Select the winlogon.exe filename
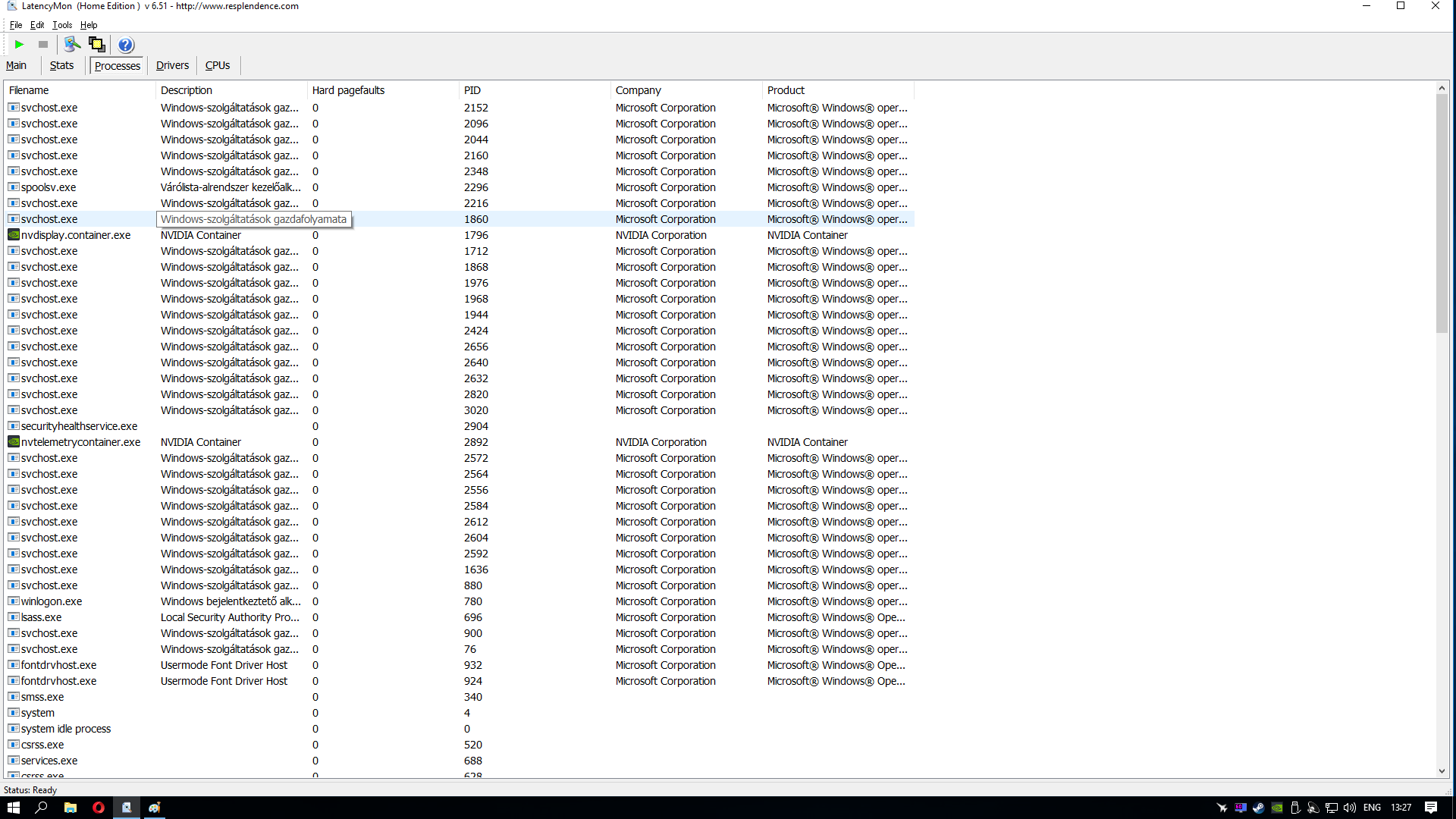The width and height of the screenshot is (1456, 819). tap(52, 601)
